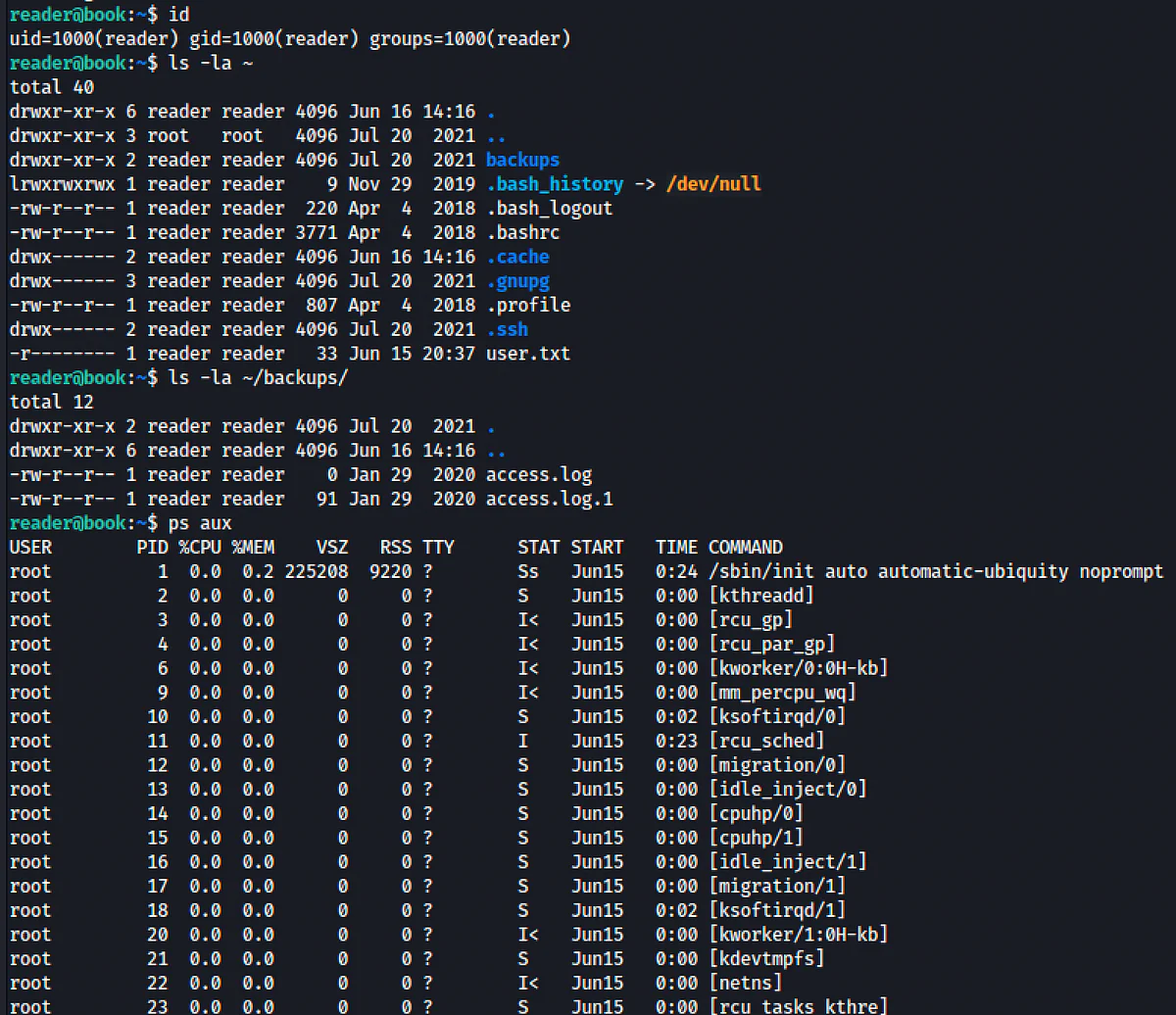Select the .bashrc file name
The height and width of the screenshot is (1015, 1176).
pyautogui.click(x=522, y=232)
